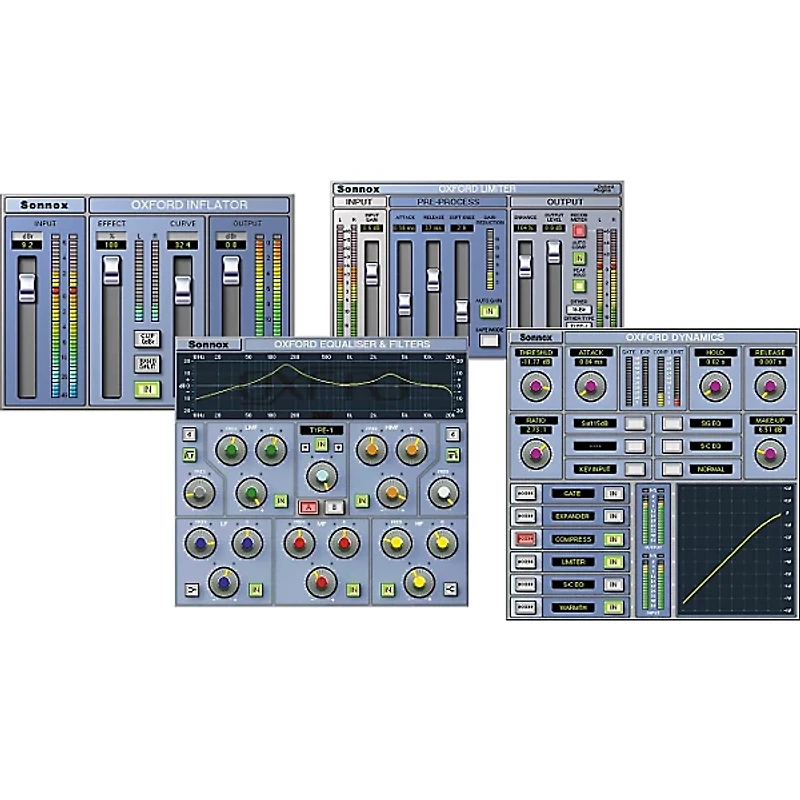This screenshot has height=800, width=800.
Task: Click the Sonnox tab on Oxford Dynamics
Action: (537, 337)
